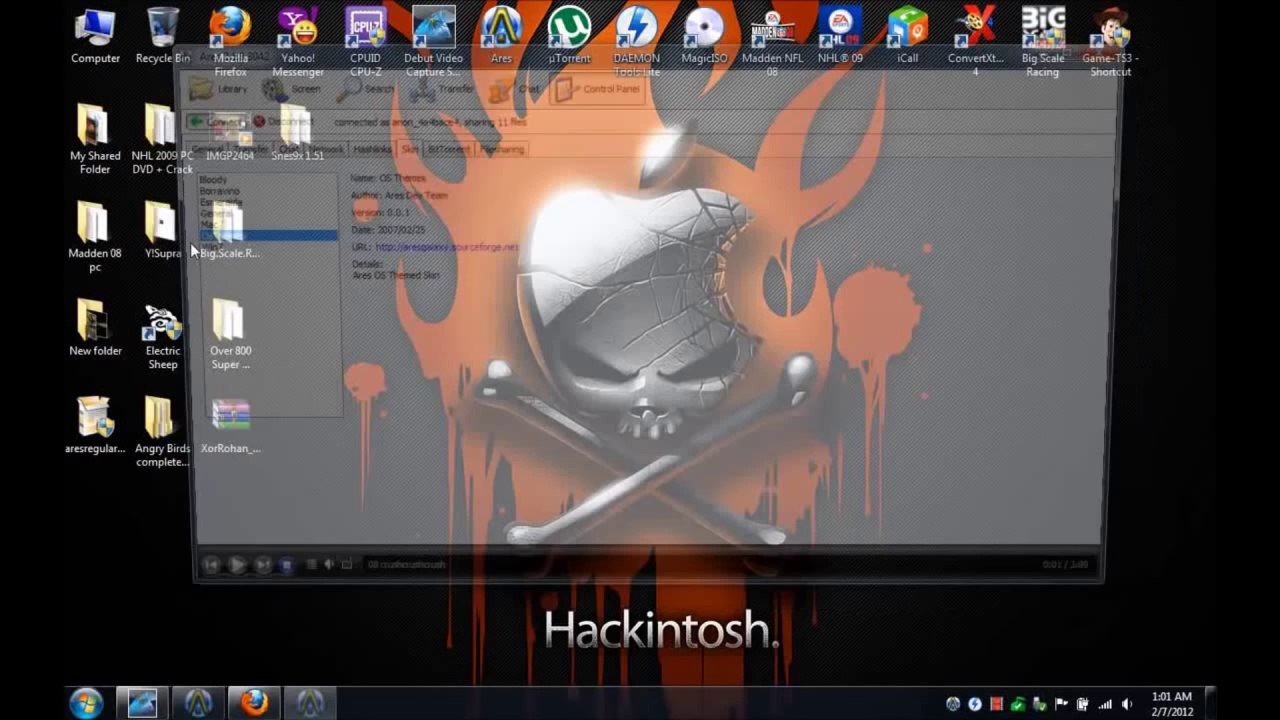This screenshot has height=720, width=1280.
Task: Open the Recycle Bin
Action: [163, 35]
